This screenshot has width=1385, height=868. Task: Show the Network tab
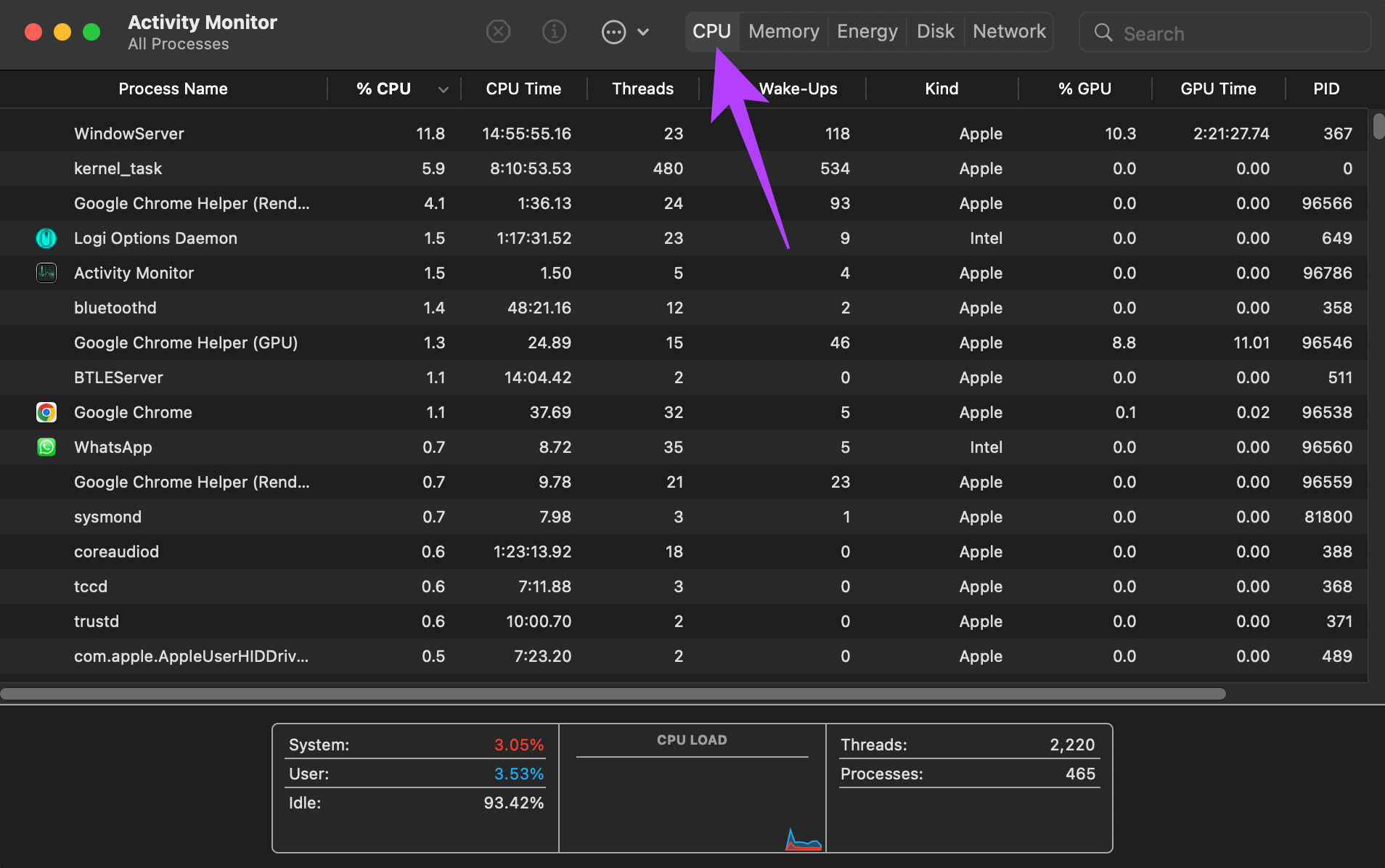coord(1009,32)
